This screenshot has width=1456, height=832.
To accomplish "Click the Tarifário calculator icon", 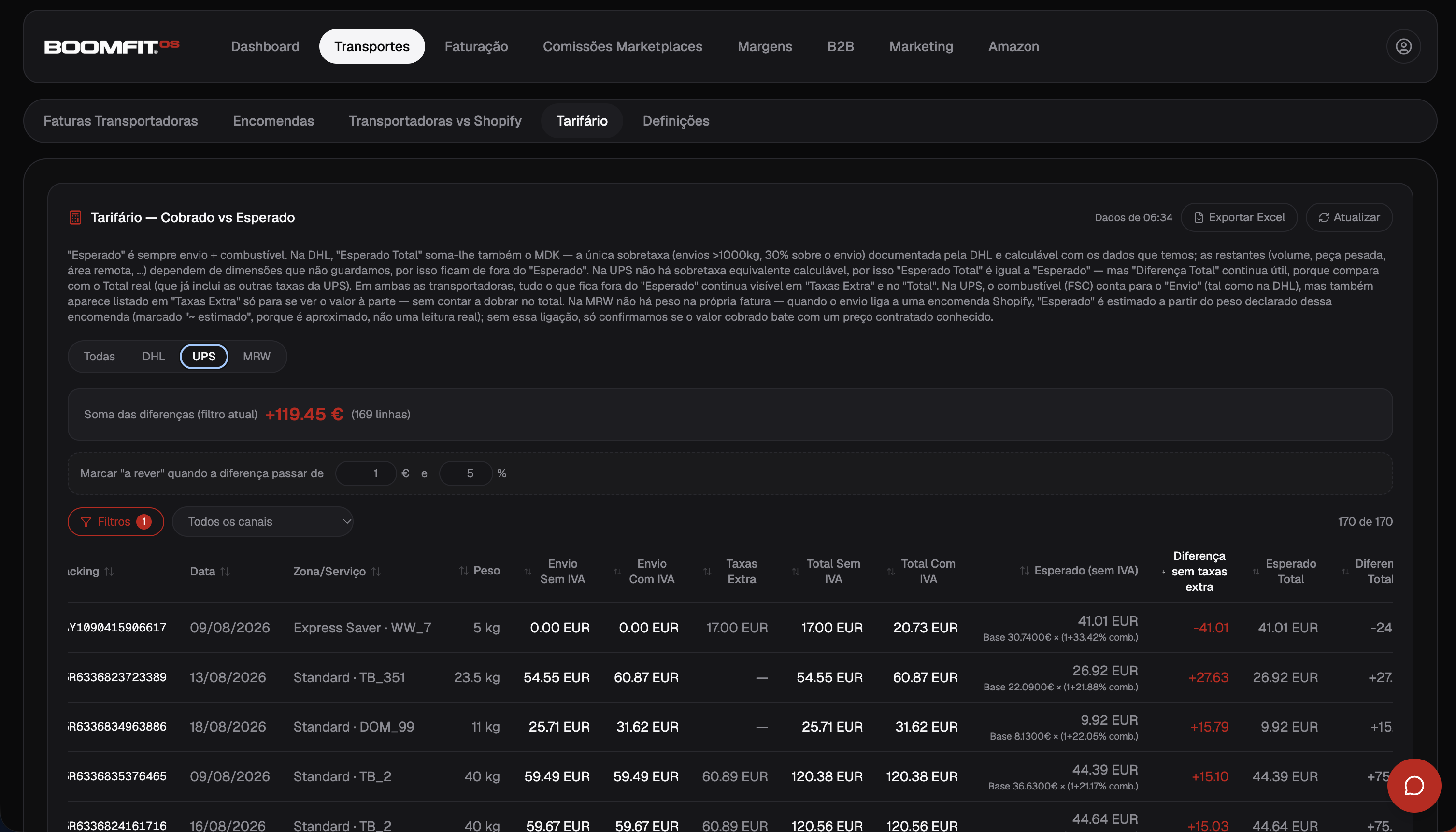I will (75, 217).
